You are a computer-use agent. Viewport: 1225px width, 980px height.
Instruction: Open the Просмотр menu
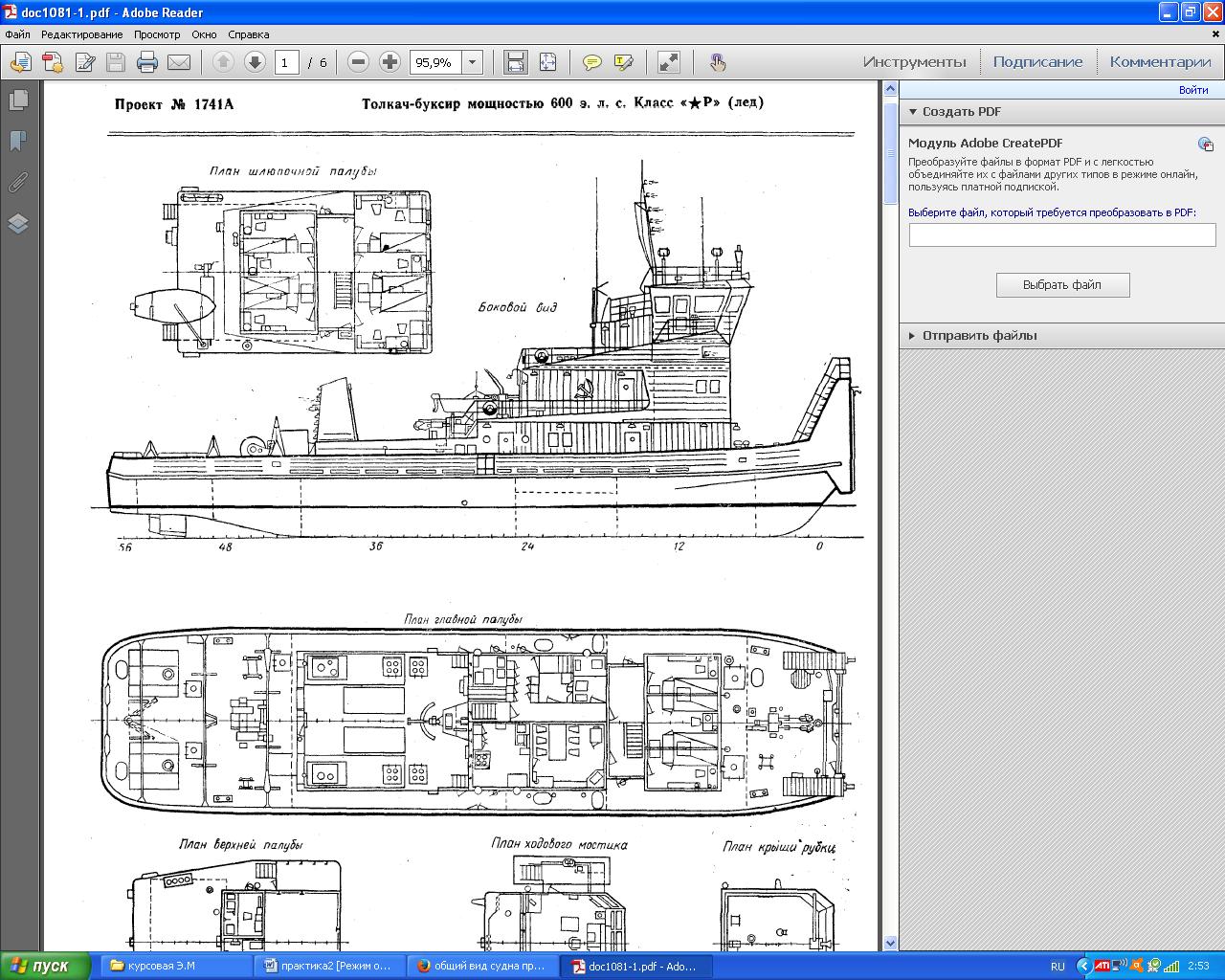point(157,34)
